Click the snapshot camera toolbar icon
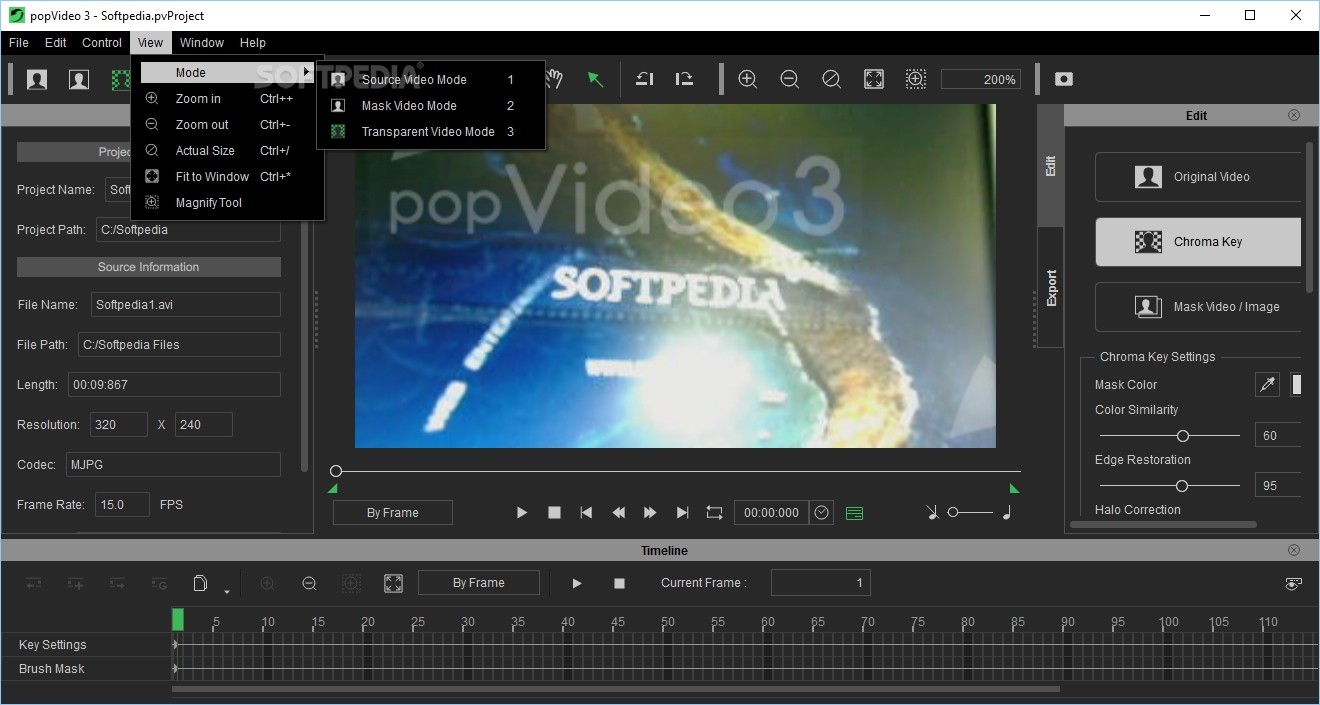Image resolution: width=1320 pixels, height=705 pixels. point(1064,79)
